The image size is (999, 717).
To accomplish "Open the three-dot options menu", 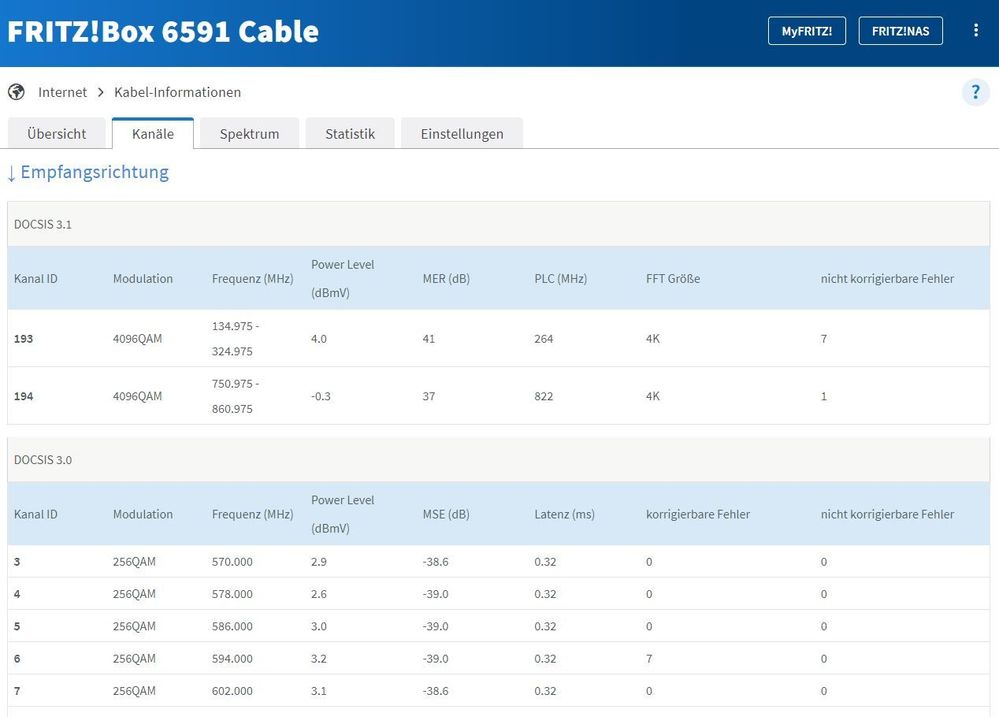I will [975, 31].
